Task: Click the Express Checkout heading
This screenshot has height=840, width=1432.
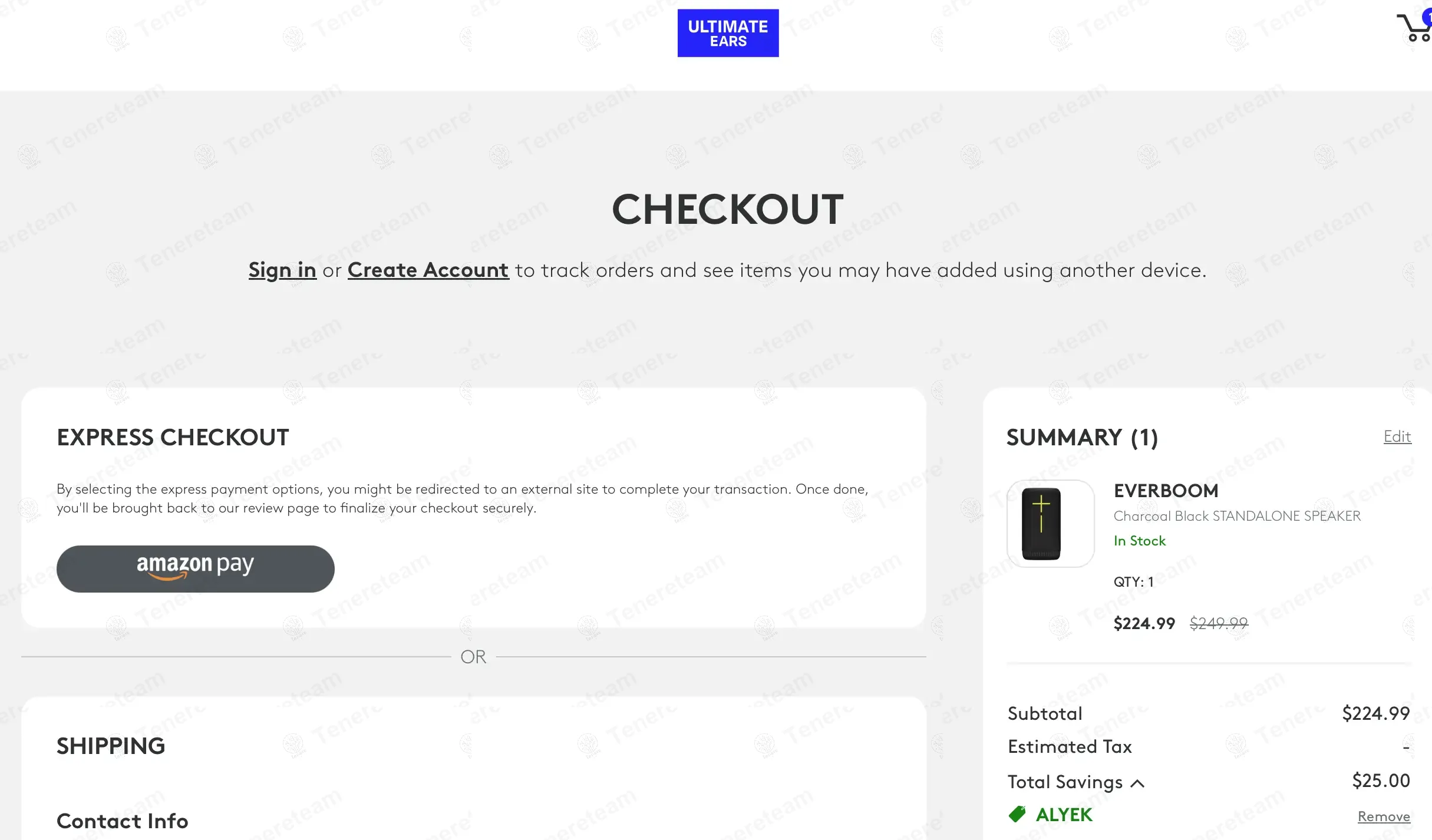Action: pos(173,438)
